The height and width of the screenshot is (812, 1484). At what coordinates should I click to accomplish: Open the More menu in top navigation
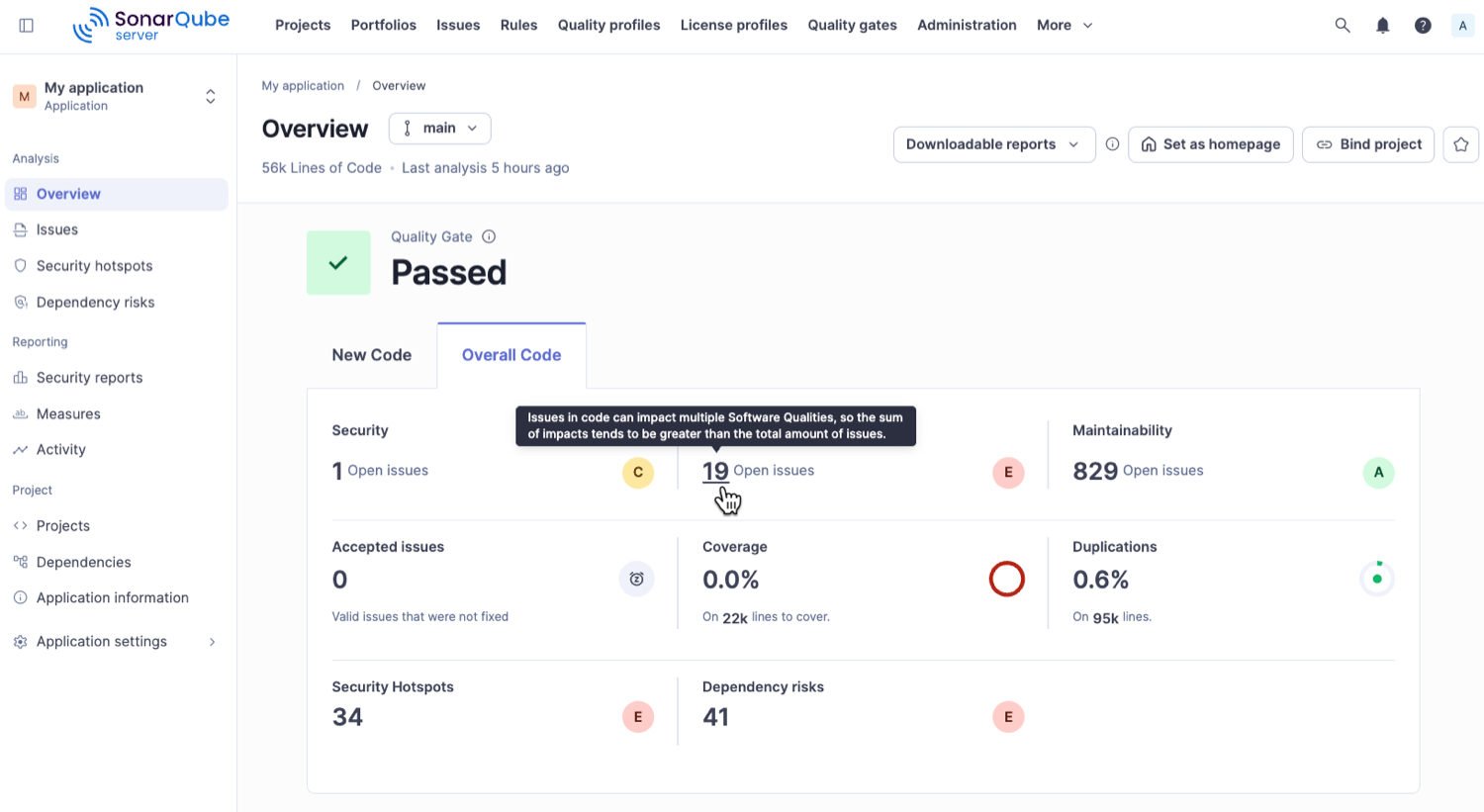1065,26
